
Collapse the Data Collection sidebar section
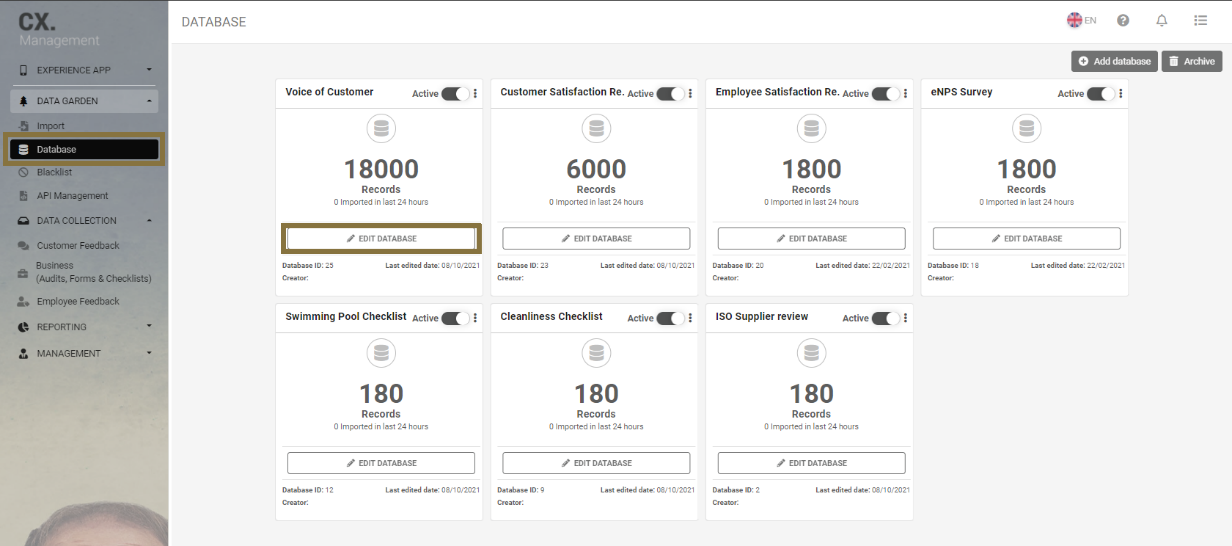[x=84, y=221]
